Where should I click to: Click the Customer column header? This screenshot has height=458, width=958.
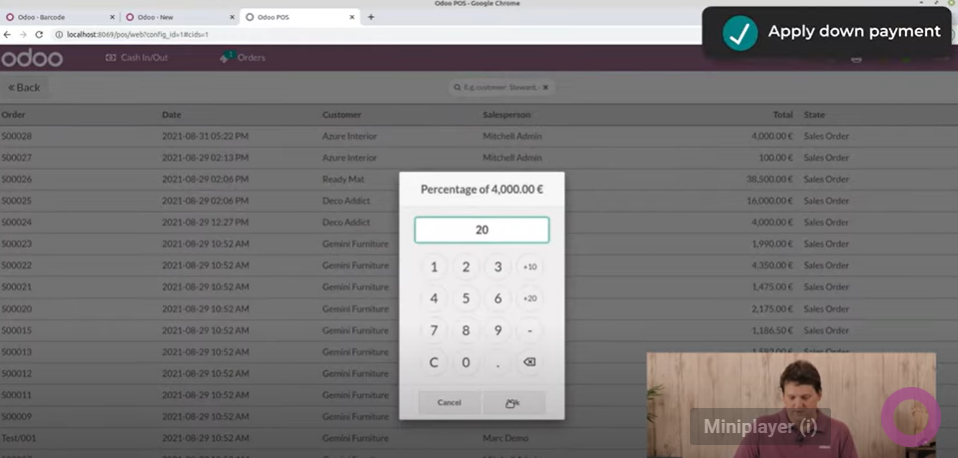(x=342, y=115)
